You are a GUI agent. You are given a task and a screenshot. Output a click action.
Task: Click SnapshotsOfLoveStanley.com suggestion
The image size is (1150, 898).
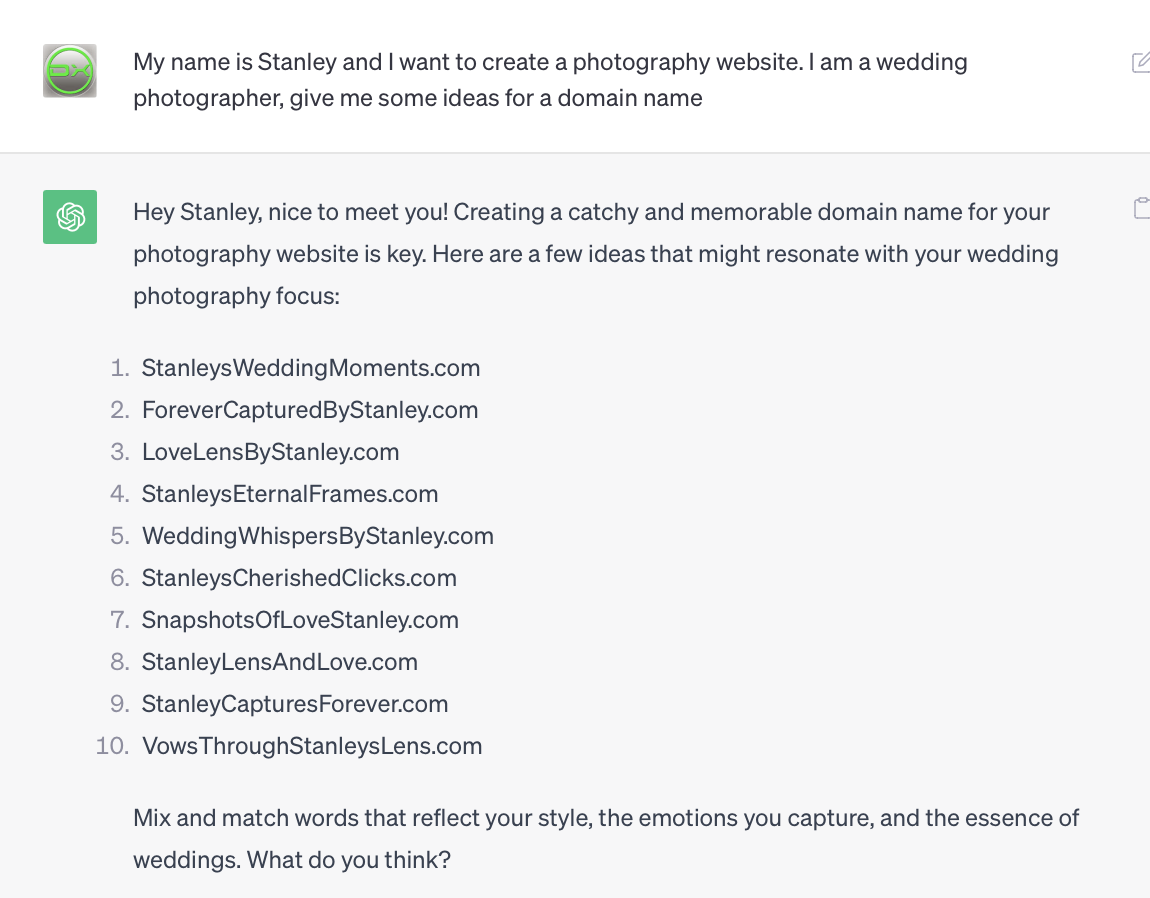(300, 620)
